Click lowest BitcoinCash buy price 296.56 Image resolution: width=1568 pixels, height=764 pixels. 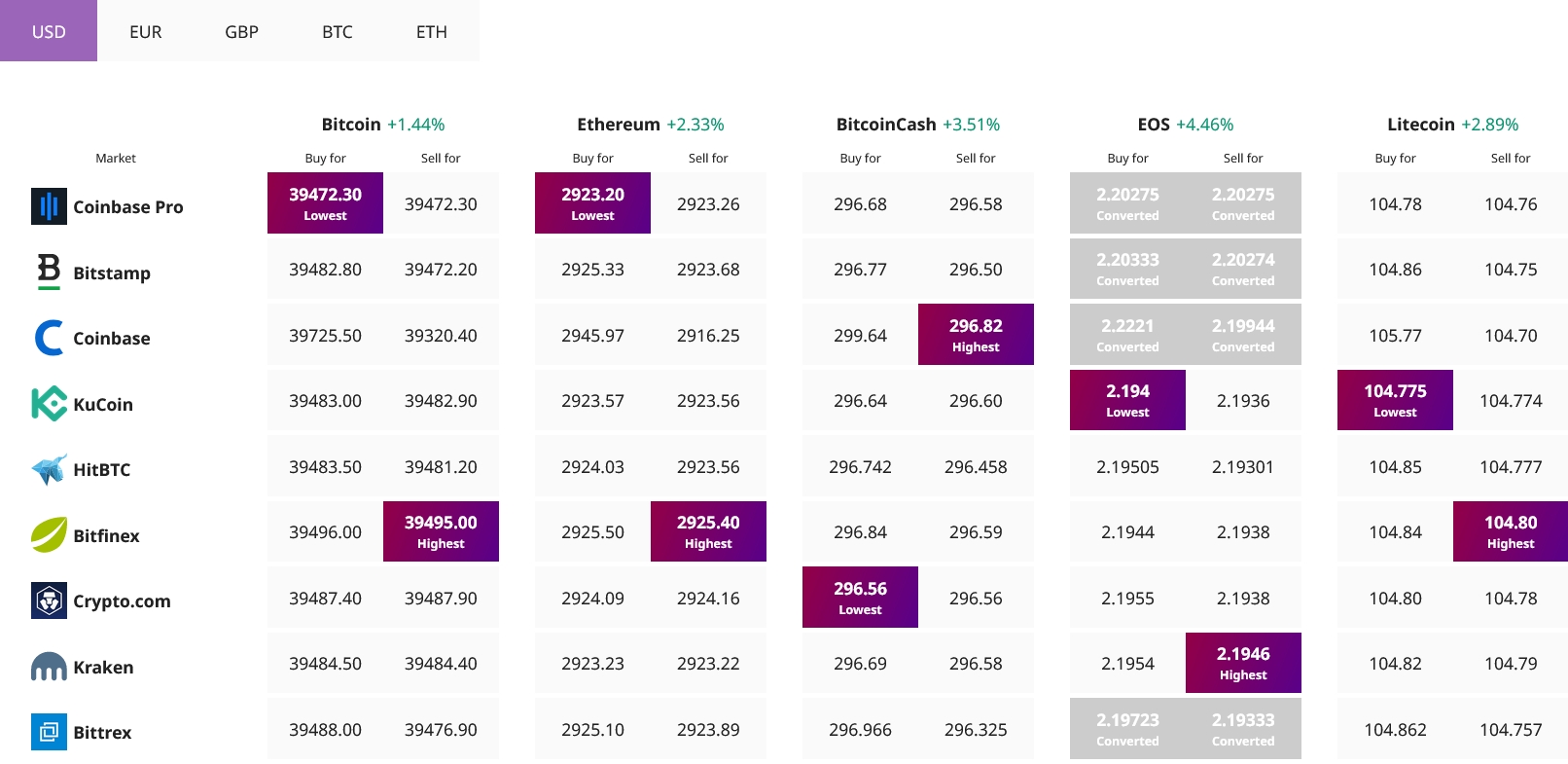click(x=860, y=597)
